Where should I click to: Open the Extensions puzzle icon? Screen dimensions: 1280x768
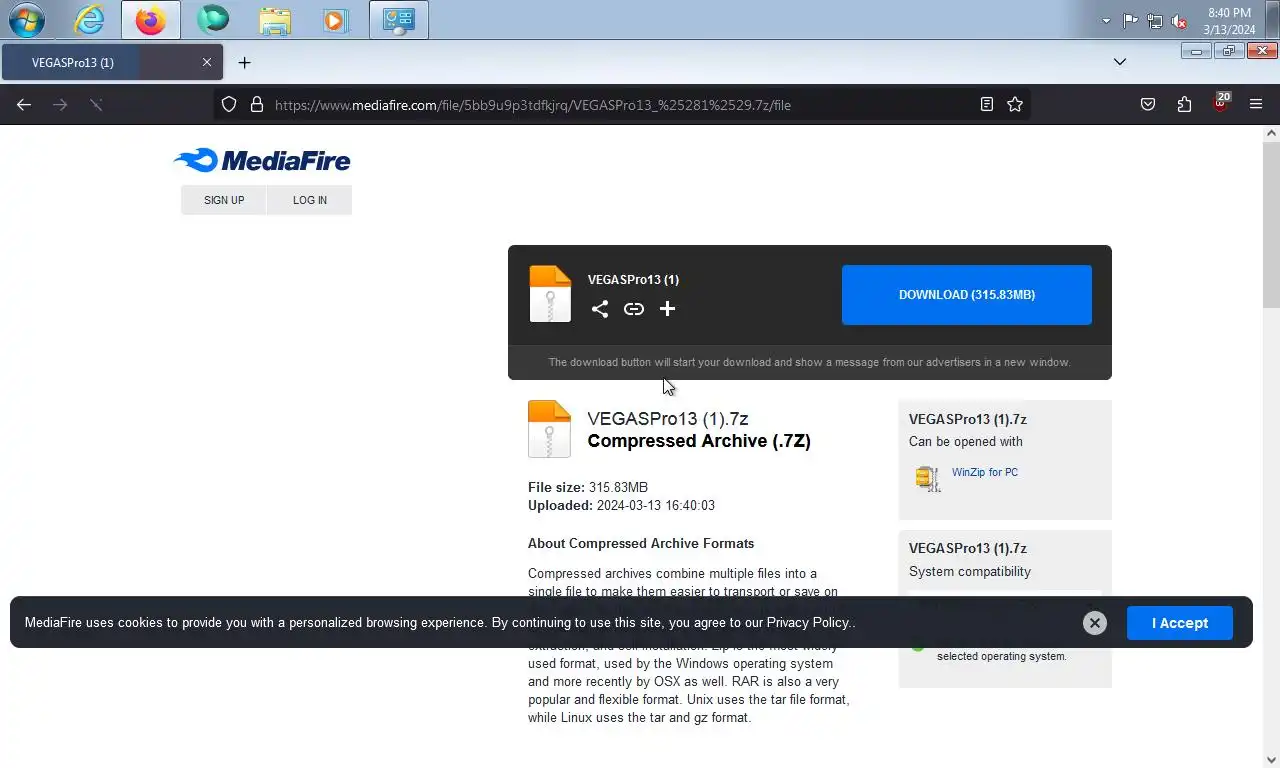(1184, 104)
